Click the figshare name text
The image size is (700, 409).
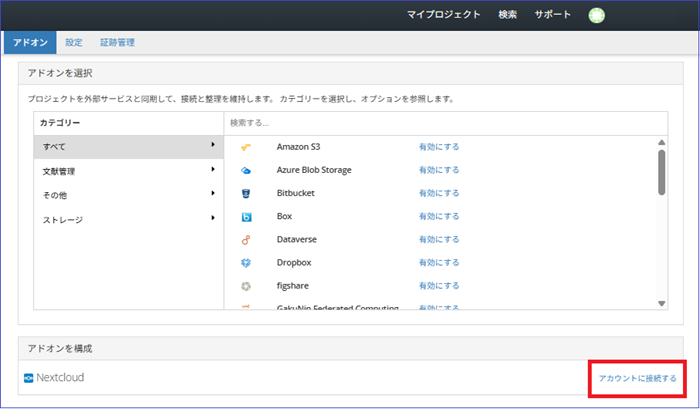[x=292, y=286]
